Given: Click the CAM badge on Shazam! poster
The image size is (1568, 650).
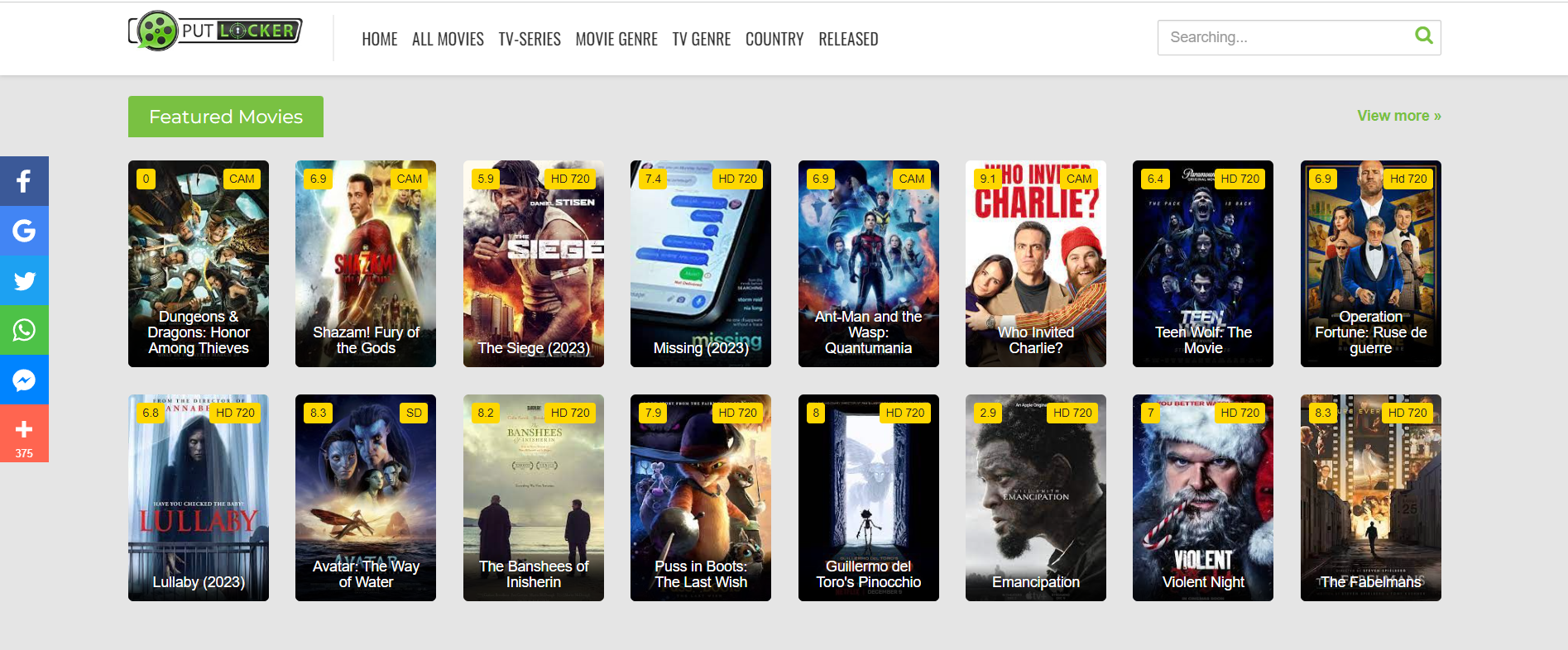Looking at the screenshot, I should pos(409,179).
